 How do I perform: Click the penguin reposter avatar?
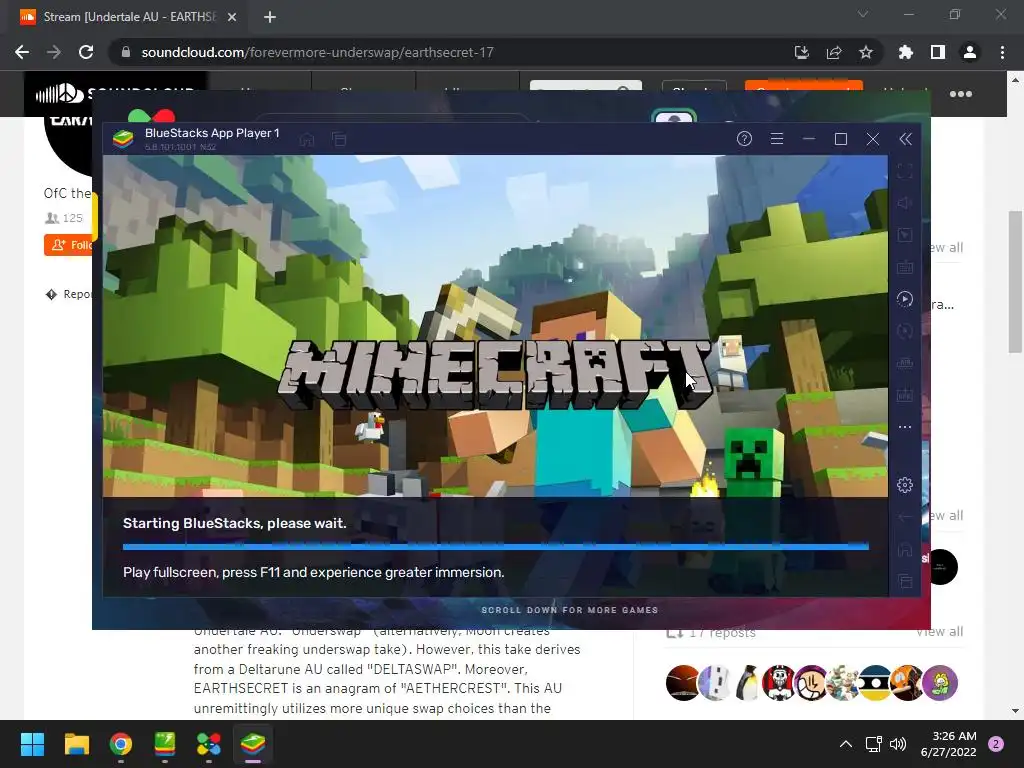(746, 682)
